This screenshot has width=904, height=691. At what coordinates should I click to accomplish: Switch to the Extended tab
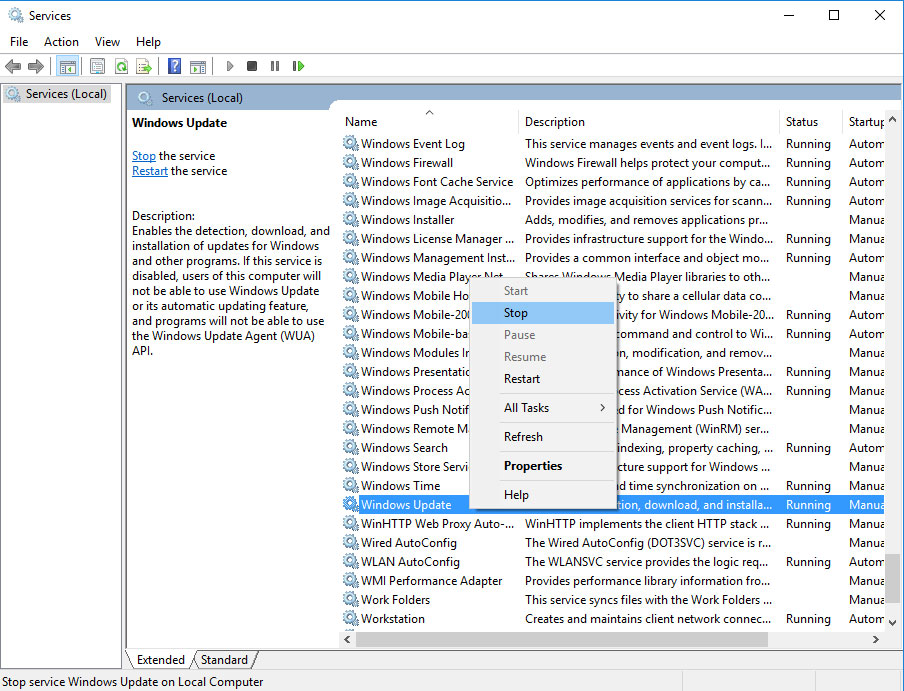click(160, 659)
